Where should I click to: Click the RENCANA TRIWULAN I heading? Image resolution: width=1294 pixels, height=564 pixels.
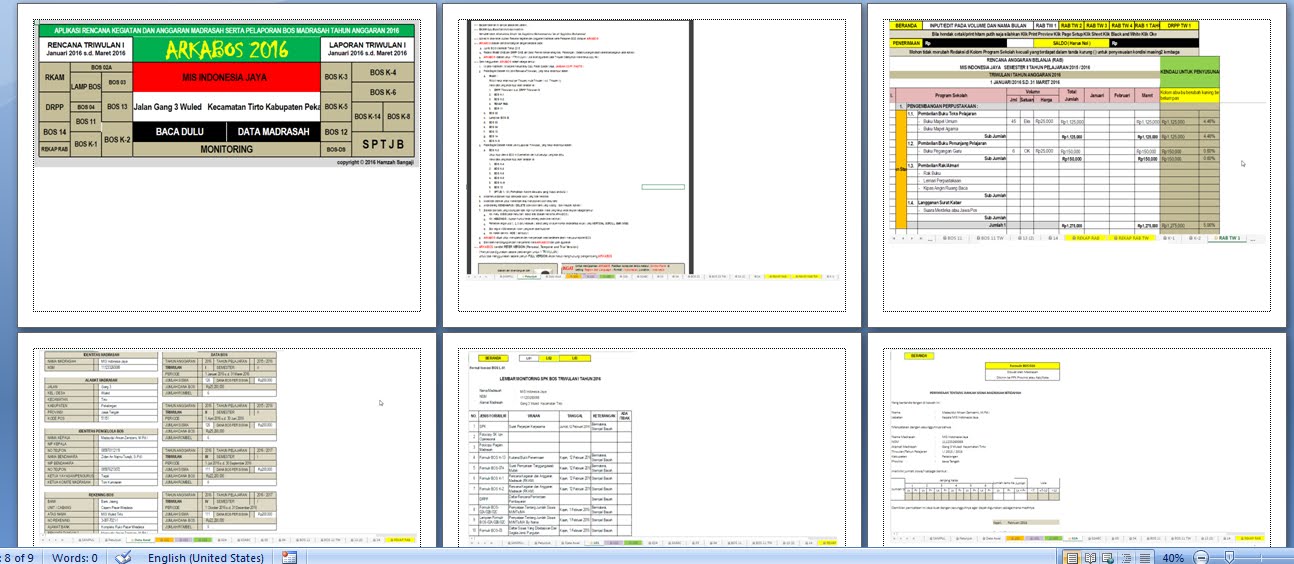(86, 45)
